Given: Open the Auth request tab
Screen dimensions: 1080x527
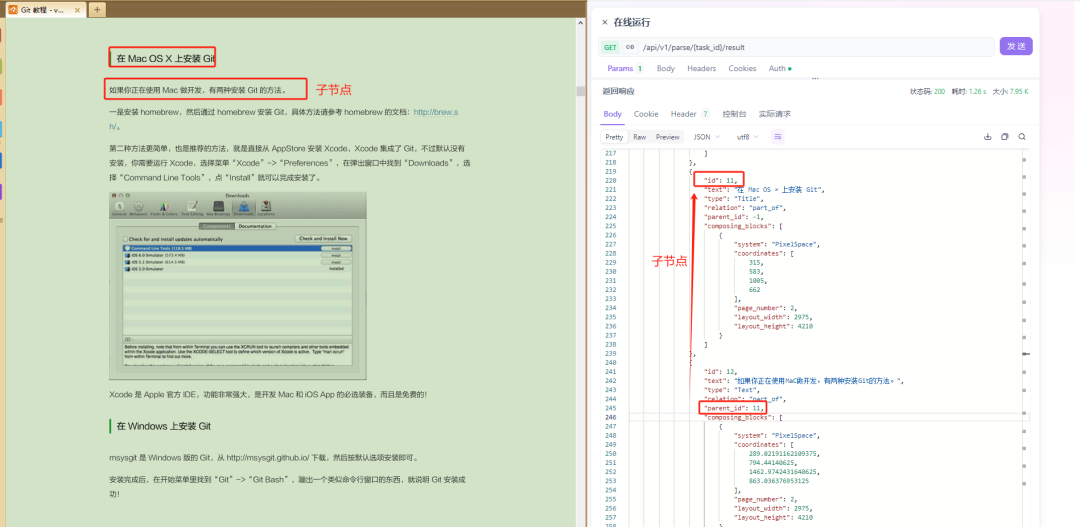Looking at the screenshot, I should pyautogui.click(x=780, y=68).
